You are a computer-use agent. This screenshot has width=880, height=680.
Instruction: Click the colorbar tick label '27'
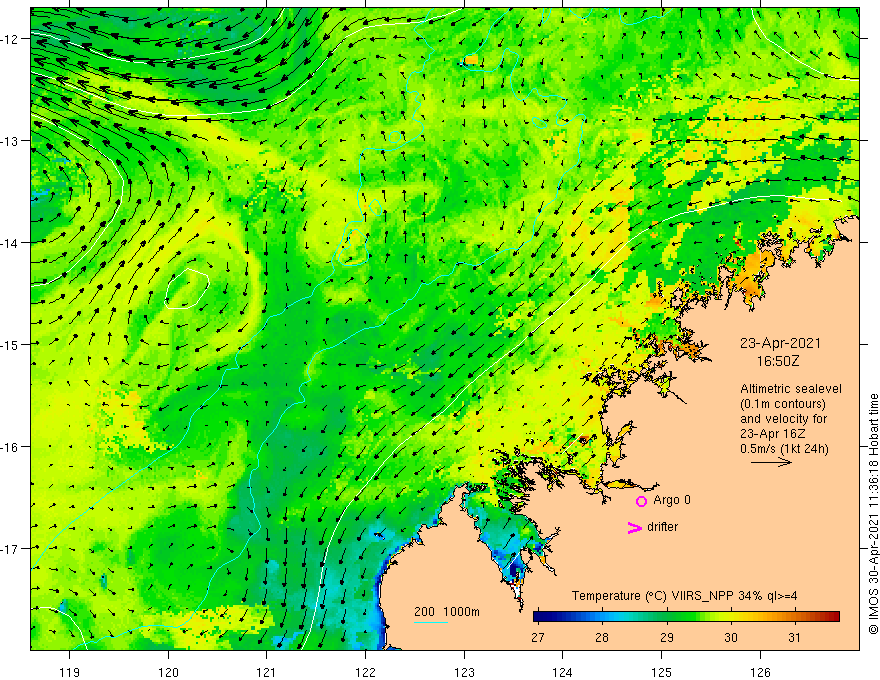(538, 637)
